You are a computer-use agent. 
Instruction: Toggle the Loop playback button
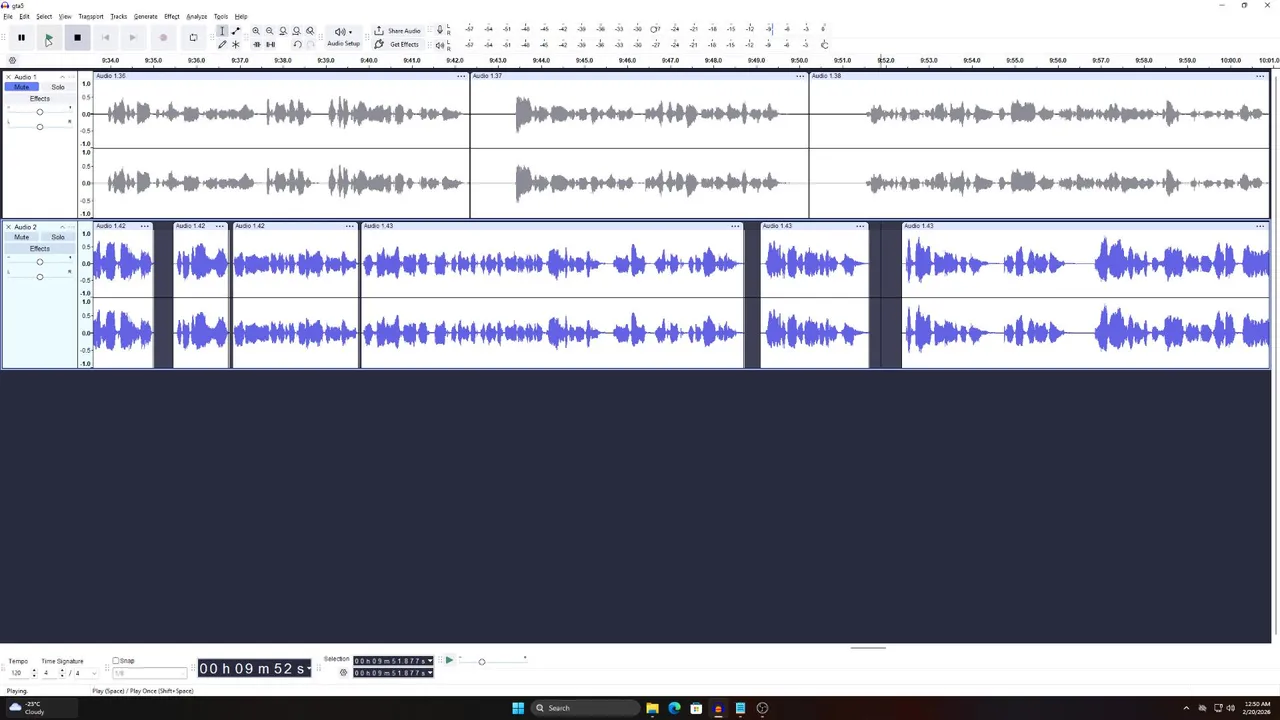(x=193, y=38)
